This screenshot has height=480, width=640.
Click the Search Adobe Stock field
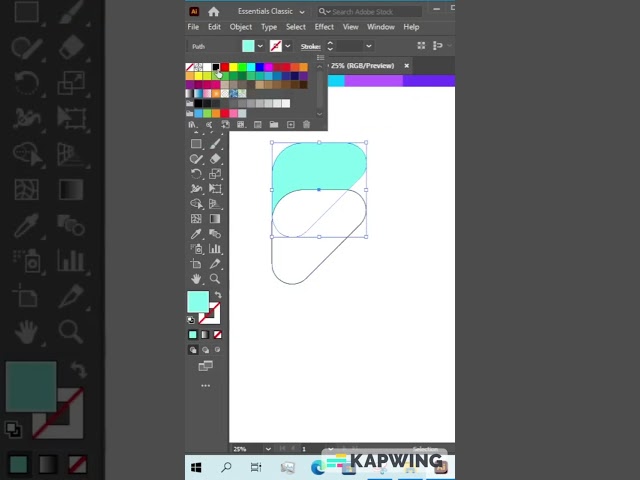click(369, 12)
